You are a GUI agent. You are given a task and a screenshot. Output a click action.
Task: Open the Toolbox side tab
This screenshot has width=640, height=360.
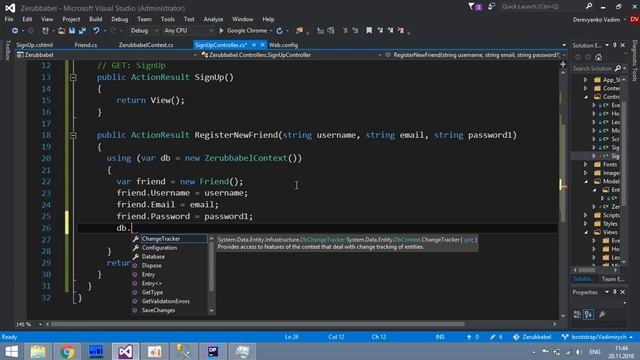(7, 50)
